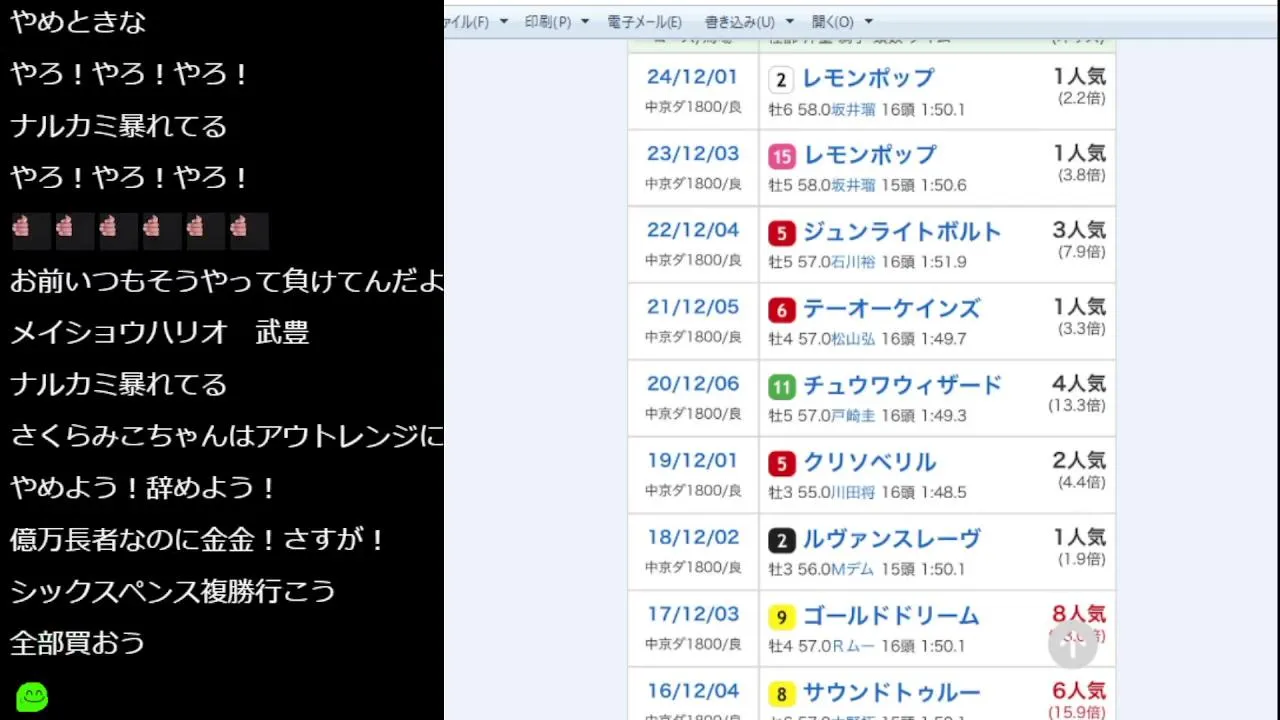This screenshot has width=1280, height=720.
Task: Click yellow number 9 badge beside ゴールドドリーム
Action: tap(781, 618)
